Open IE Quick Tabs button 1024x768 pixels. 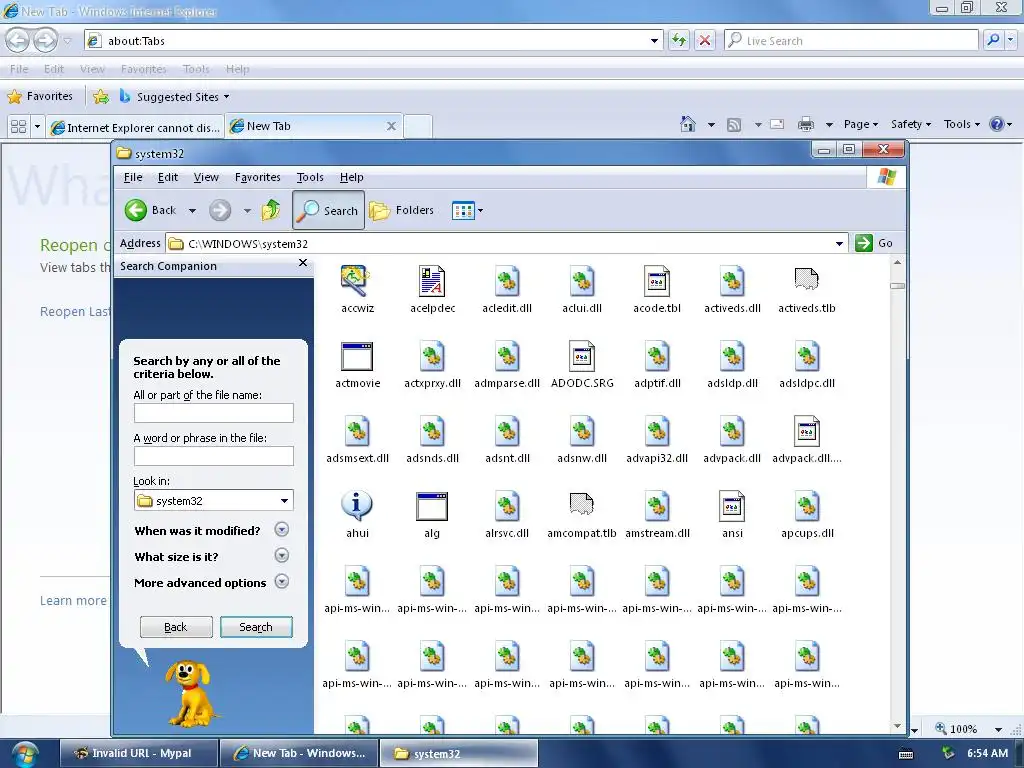[18, 126]
